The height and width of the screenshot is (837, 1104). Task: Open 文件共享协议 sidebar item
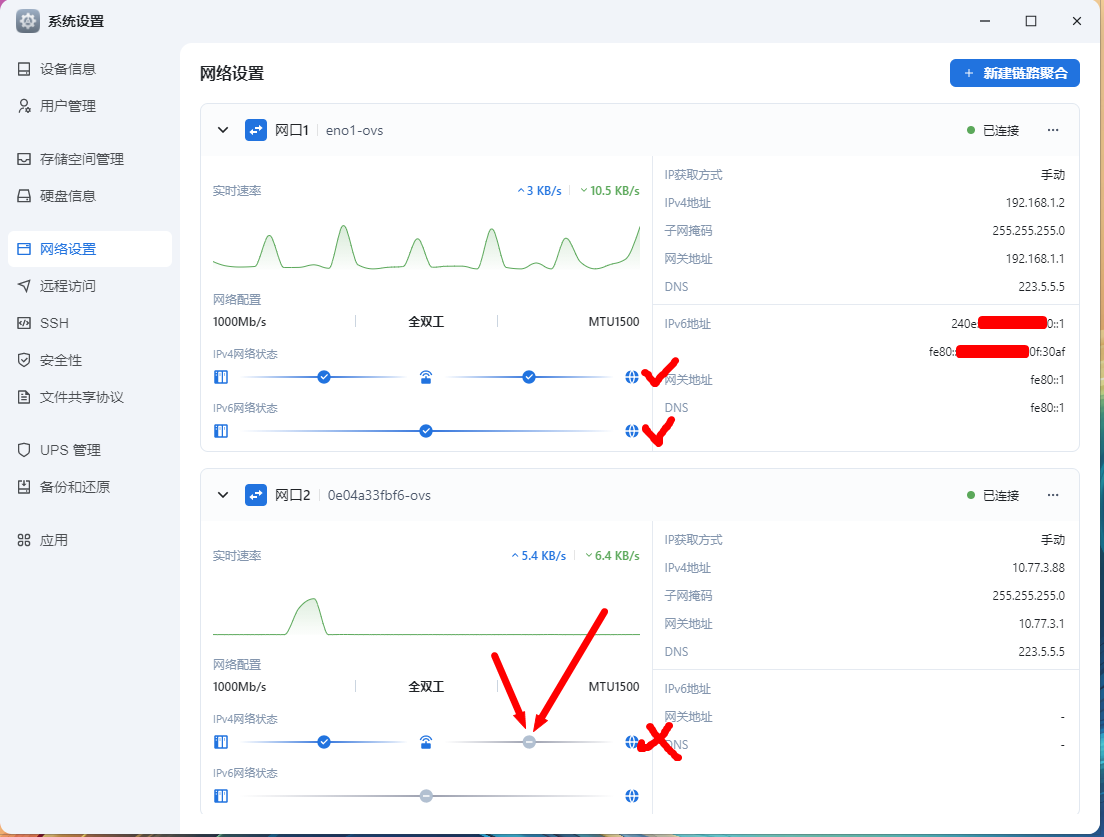pyautogui.click(x=89, y=397)
